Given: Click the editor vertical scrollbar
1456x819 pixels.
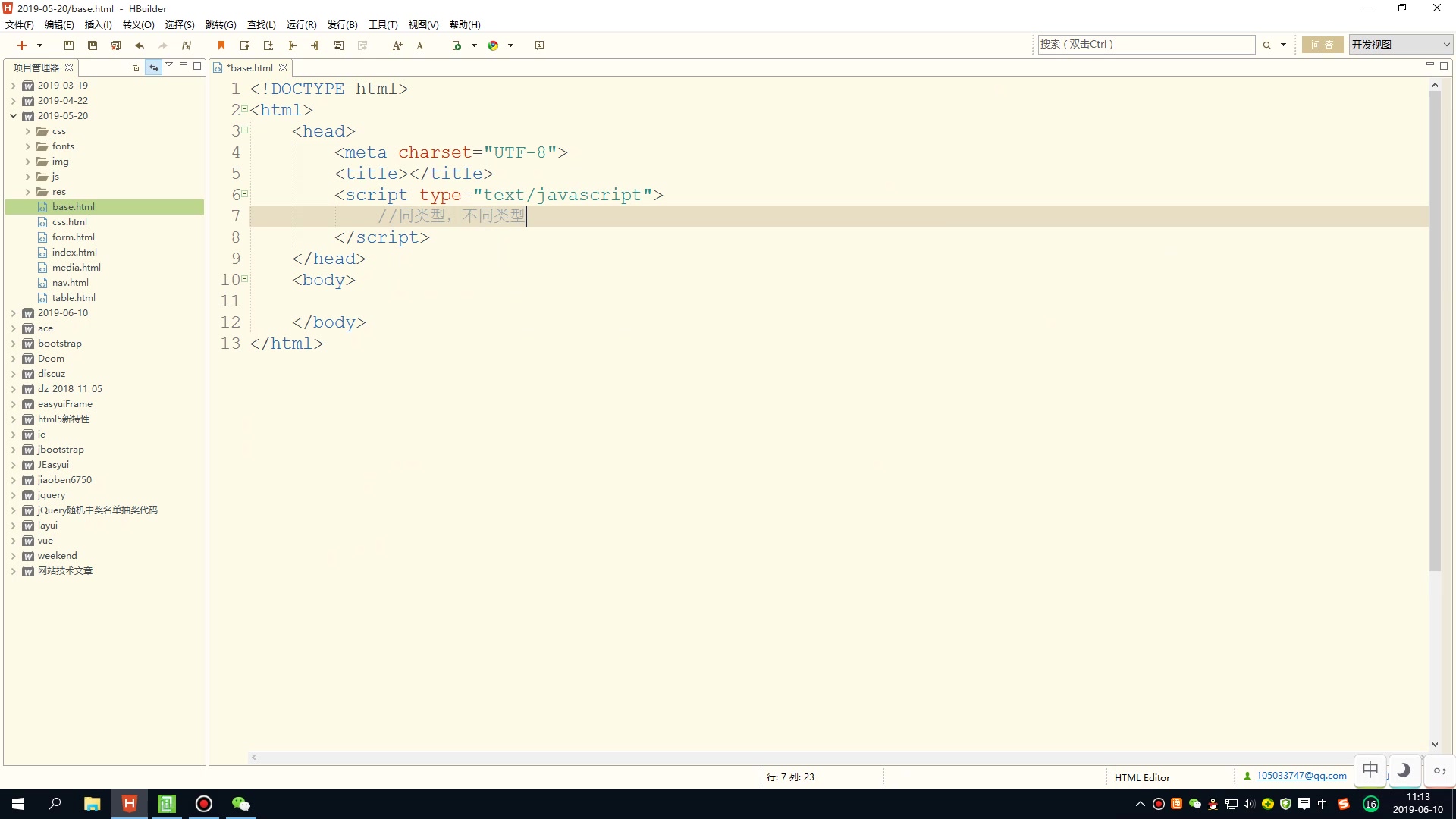Looking at the screenshot, I should tap(1435, 331).
